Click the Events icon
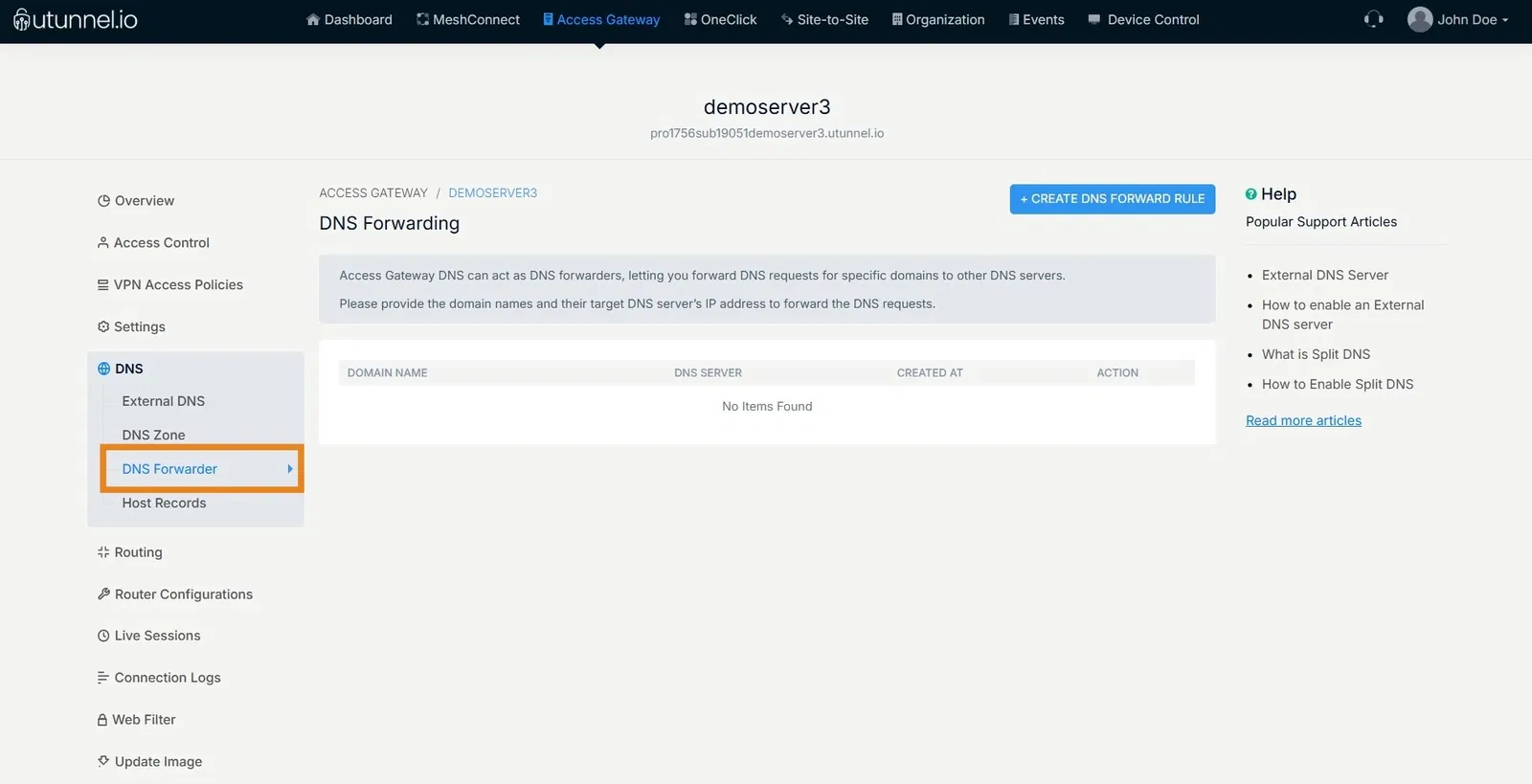Viewport: 1532px width, 784px height. click(1014, 19)
